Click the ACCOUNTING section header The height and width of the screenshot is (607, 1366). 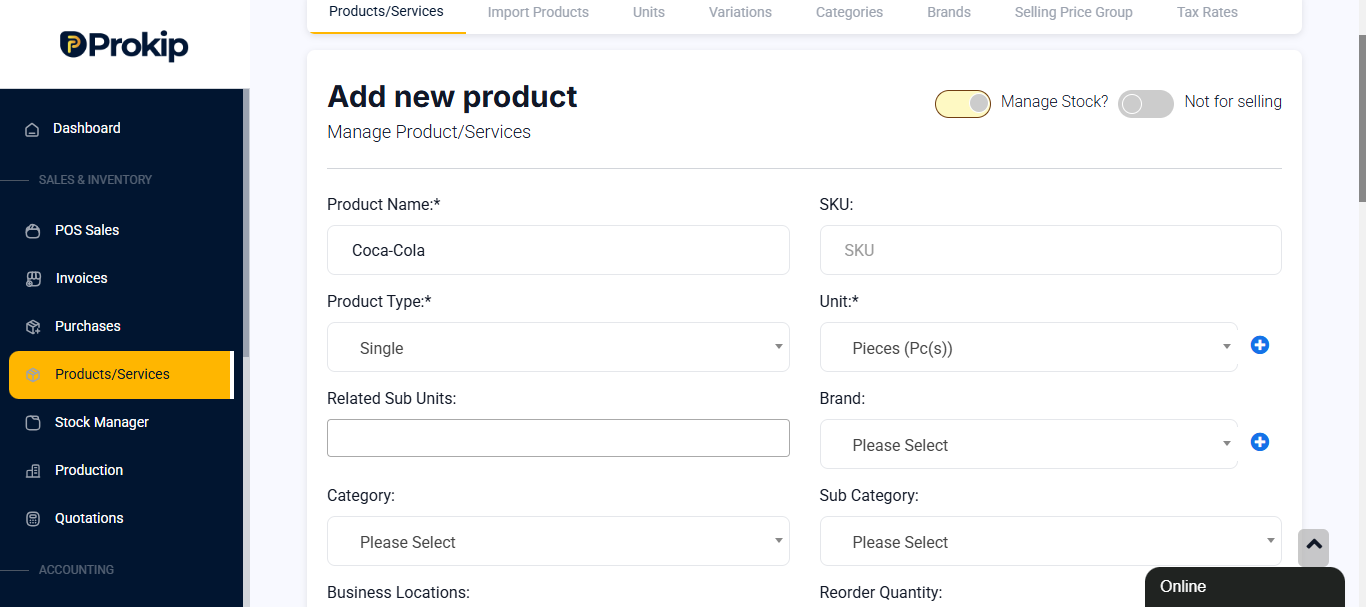(76, 570)
